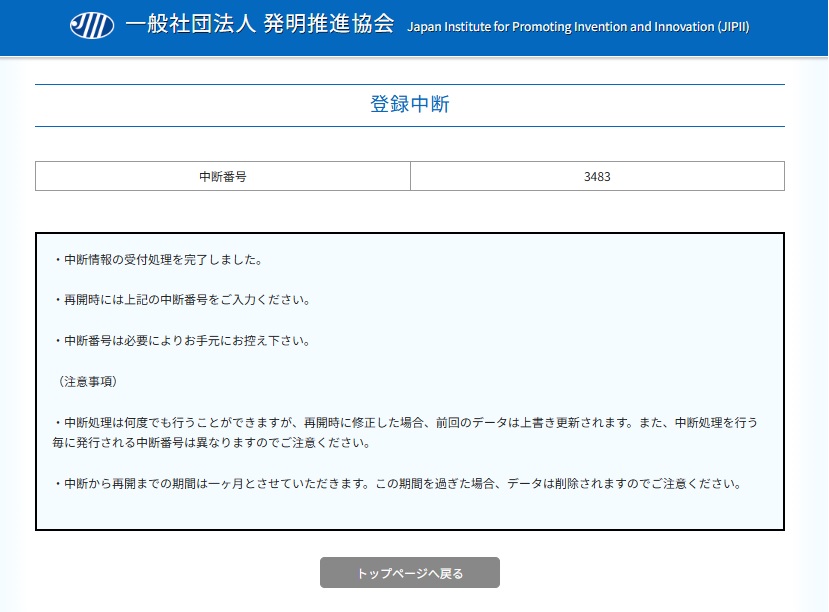Click the line 中断情報の受付処理を完了しました
Viewport: 829px width, 612px height.
coord(158,259)
